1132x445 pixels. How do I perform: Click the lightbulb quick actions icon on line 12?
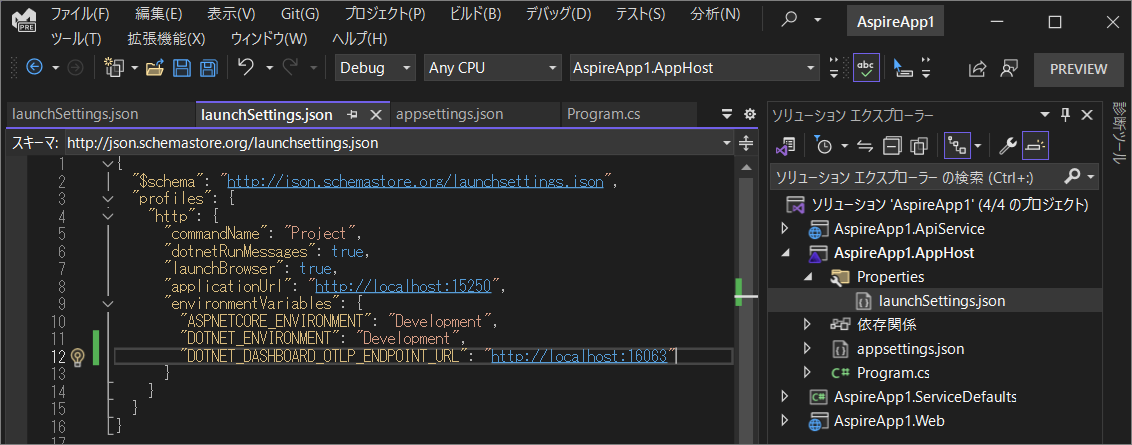coord(77,356)
